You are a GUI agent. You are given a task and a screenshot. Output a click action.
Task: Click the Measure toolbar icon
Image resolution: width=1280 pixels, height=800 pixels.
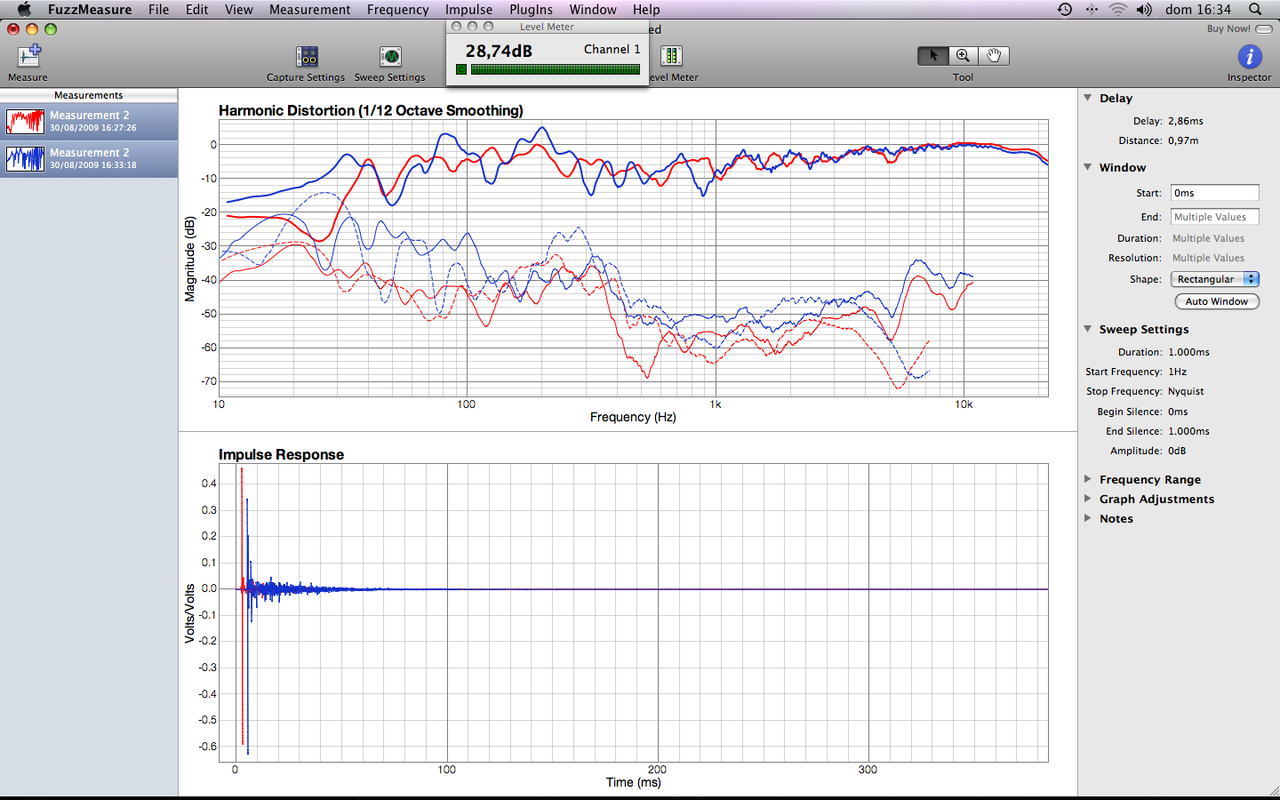[27, 56]
